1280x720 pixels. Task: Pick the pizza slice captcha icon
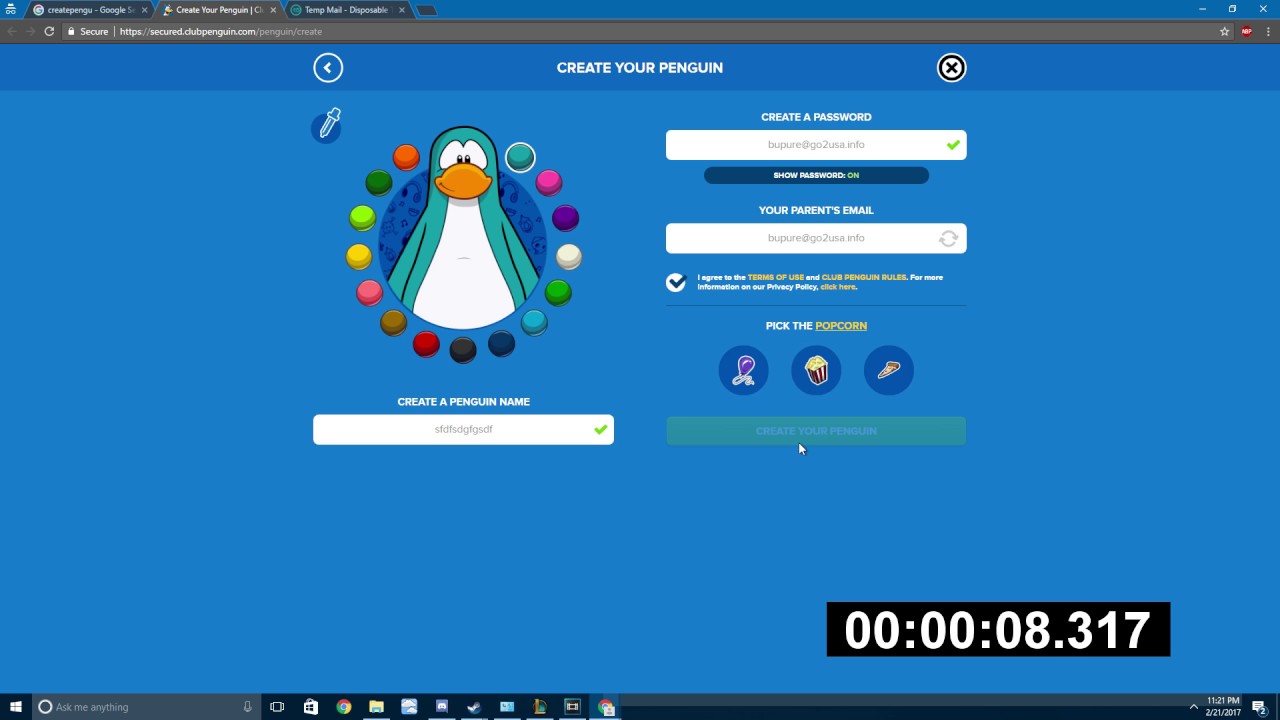click(888, 370)
